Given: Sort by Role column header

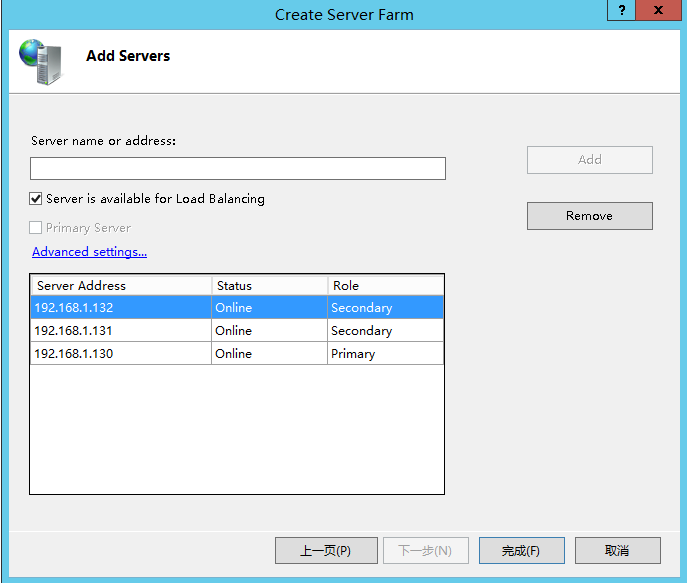Looking at the screenshot, I should (x=385, y=286).
